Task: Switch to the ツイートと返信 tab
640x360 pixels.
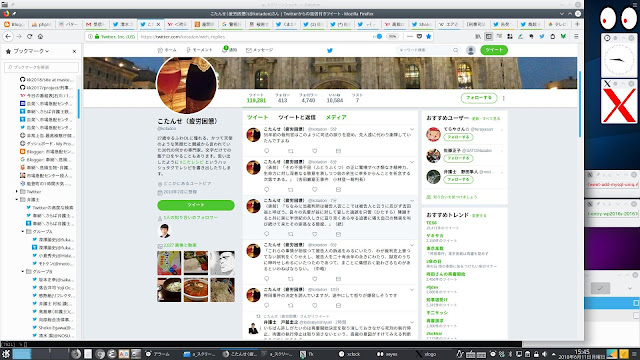Action: pos(297,118)
